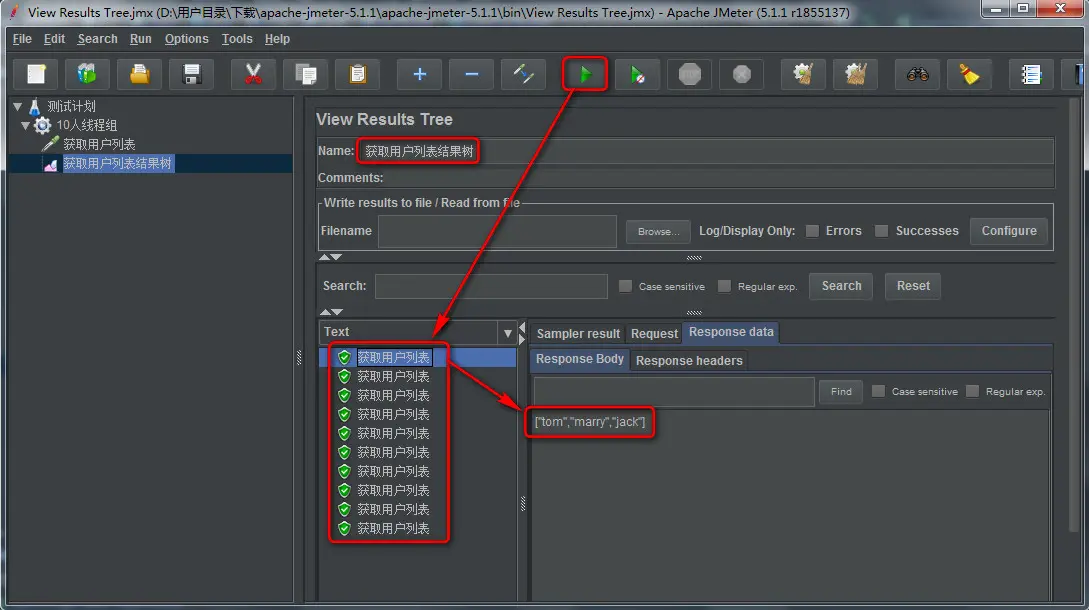Image resolution: width=1089 pixels, height=610 pixels.
Task: Open the Templates icon
Action: [88, 74]
